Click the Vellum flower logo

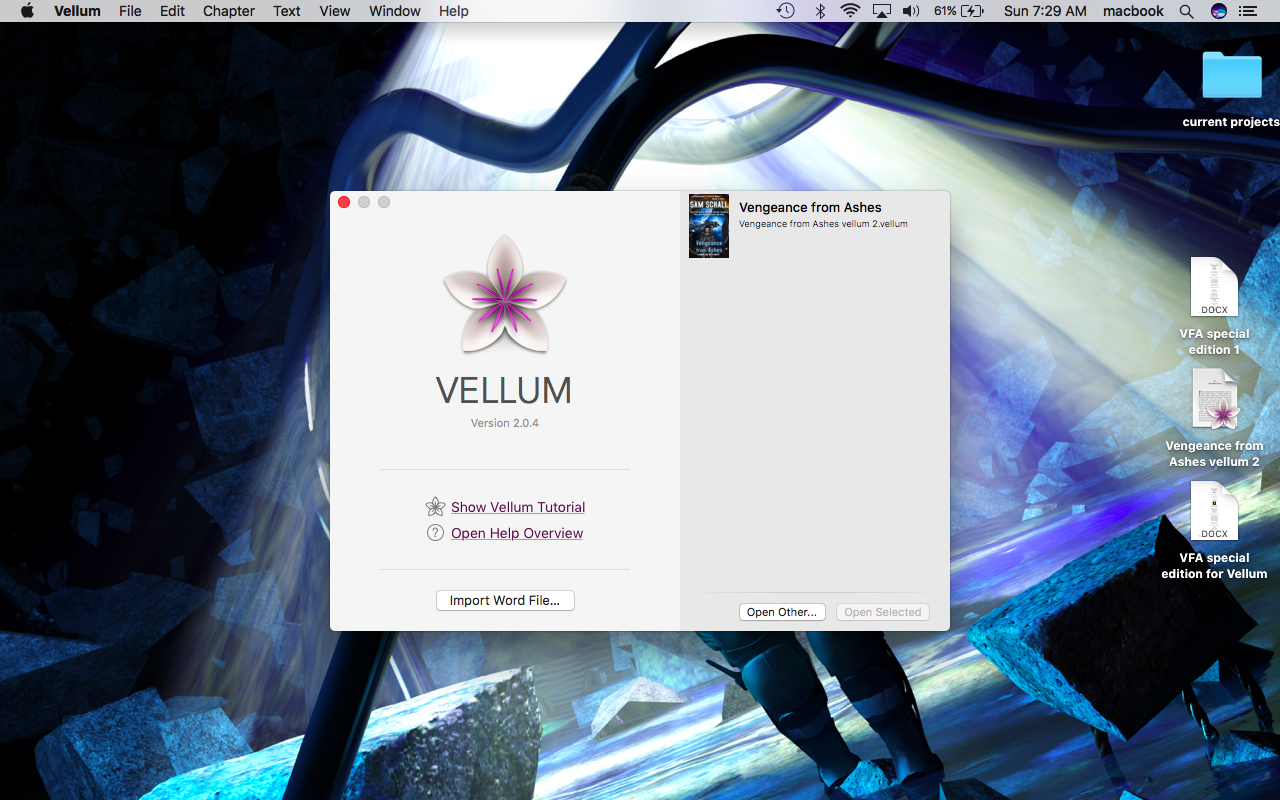pyautogui.click(x=504, y=294)
